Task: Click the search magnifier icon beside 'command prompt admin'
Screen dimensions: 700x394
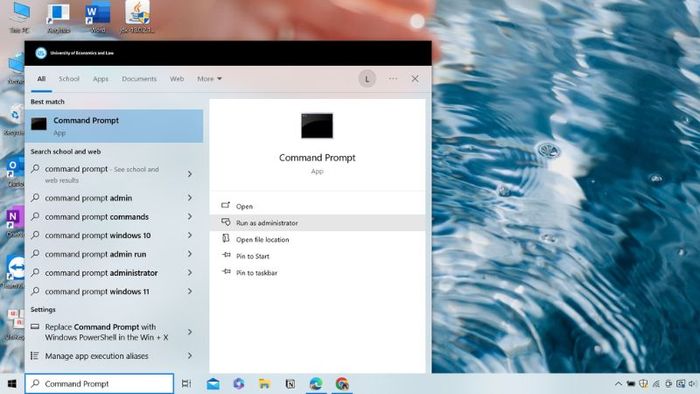Action: pyautogui.click(x=35, y=197)
